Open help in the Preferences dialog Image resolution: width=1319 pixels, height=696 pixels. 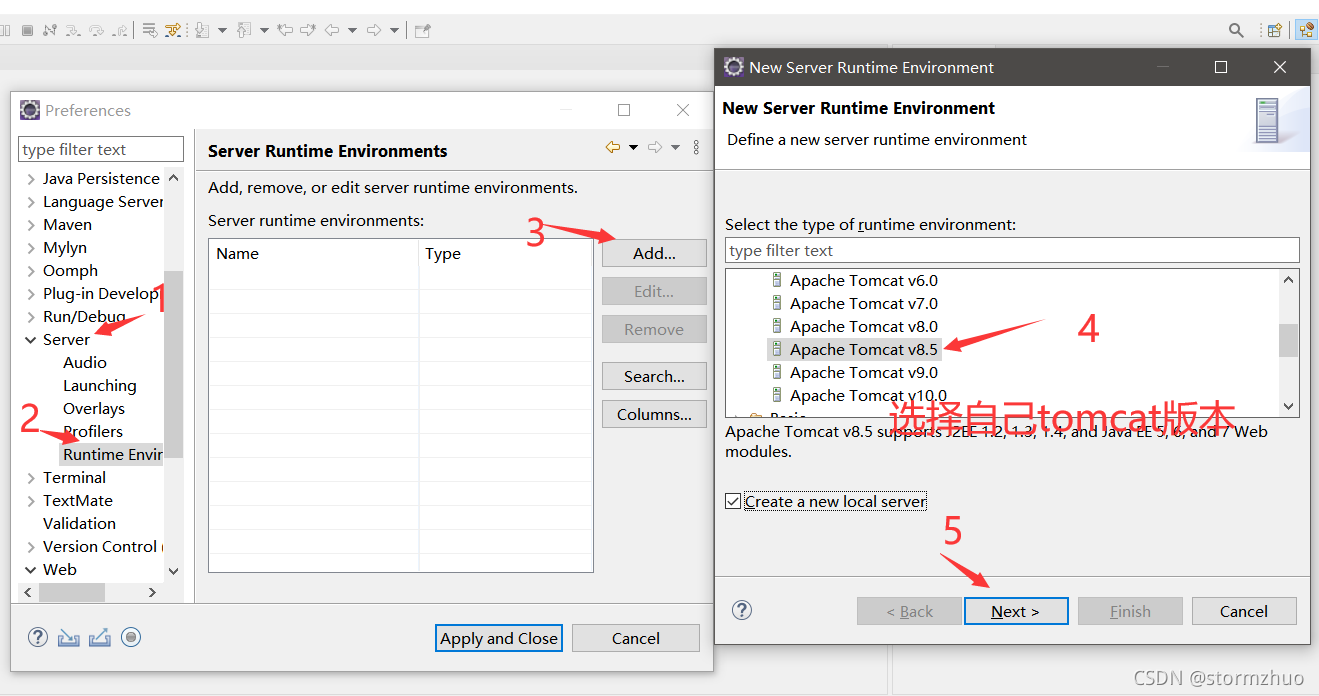pyautogui.click(x=38, y=637)
